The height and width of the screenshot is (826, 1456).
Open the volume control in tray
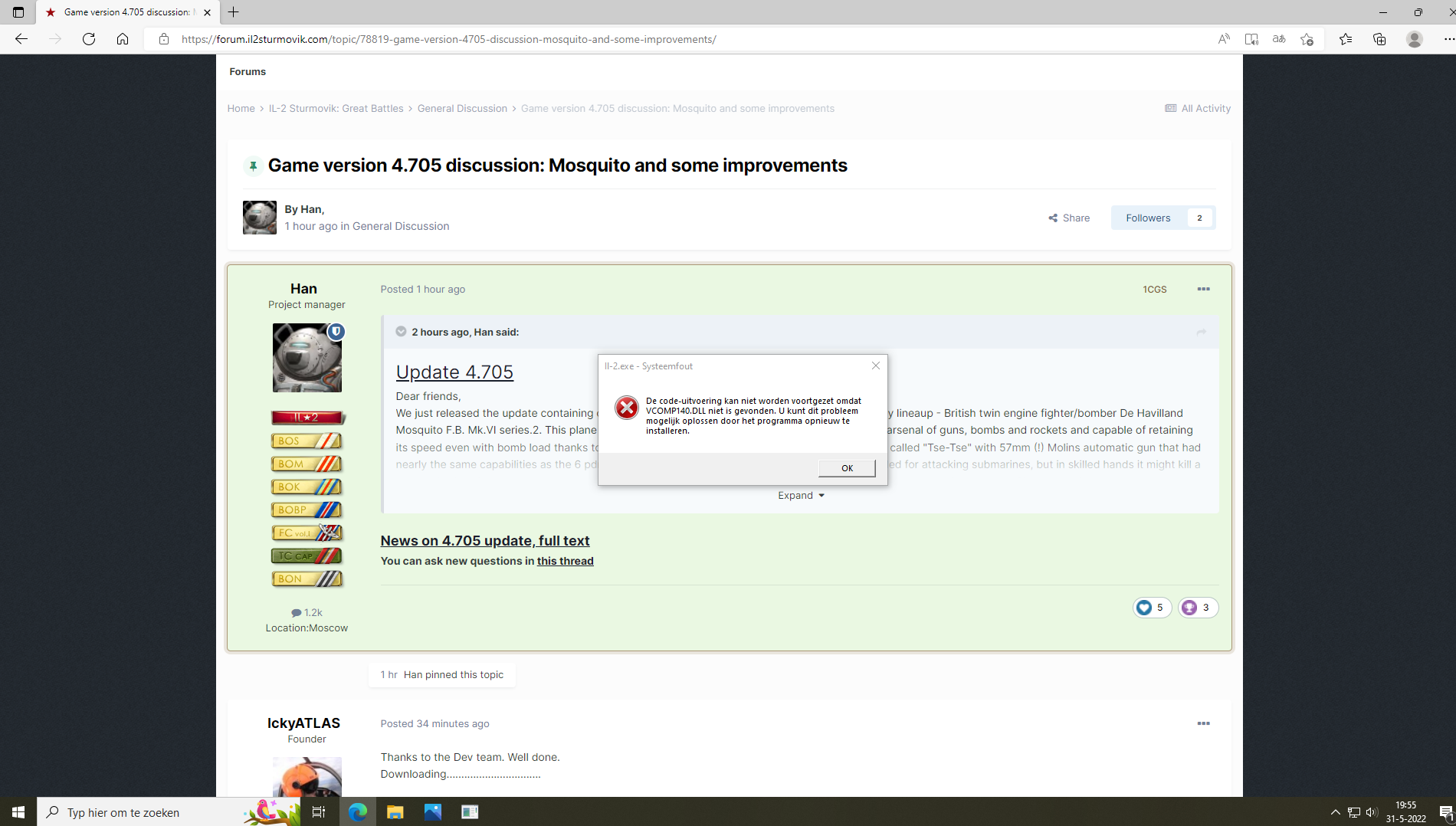1372,812
